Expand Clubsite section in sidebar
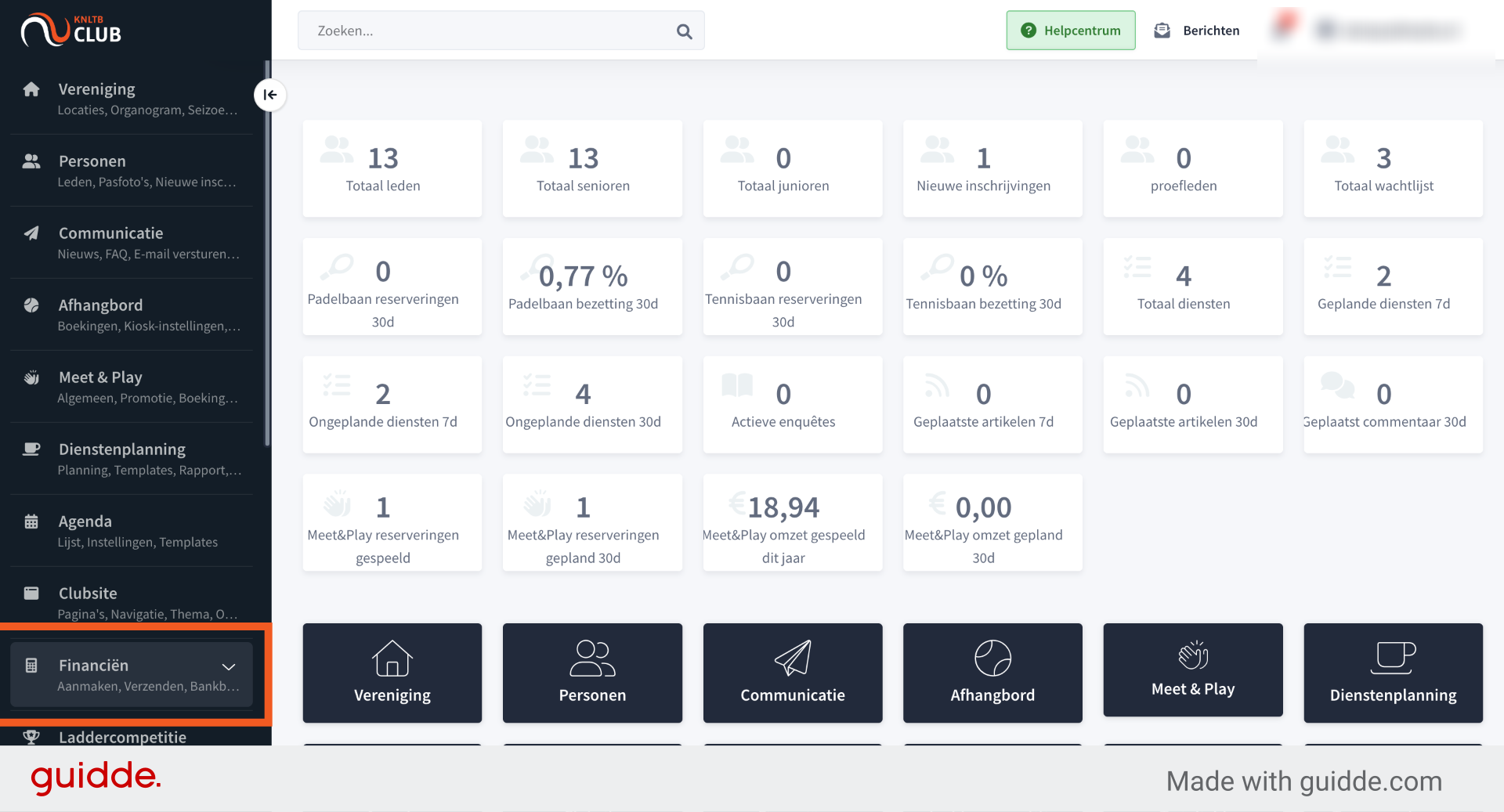This screenshot has width=1504, height=812. [132, 603]
